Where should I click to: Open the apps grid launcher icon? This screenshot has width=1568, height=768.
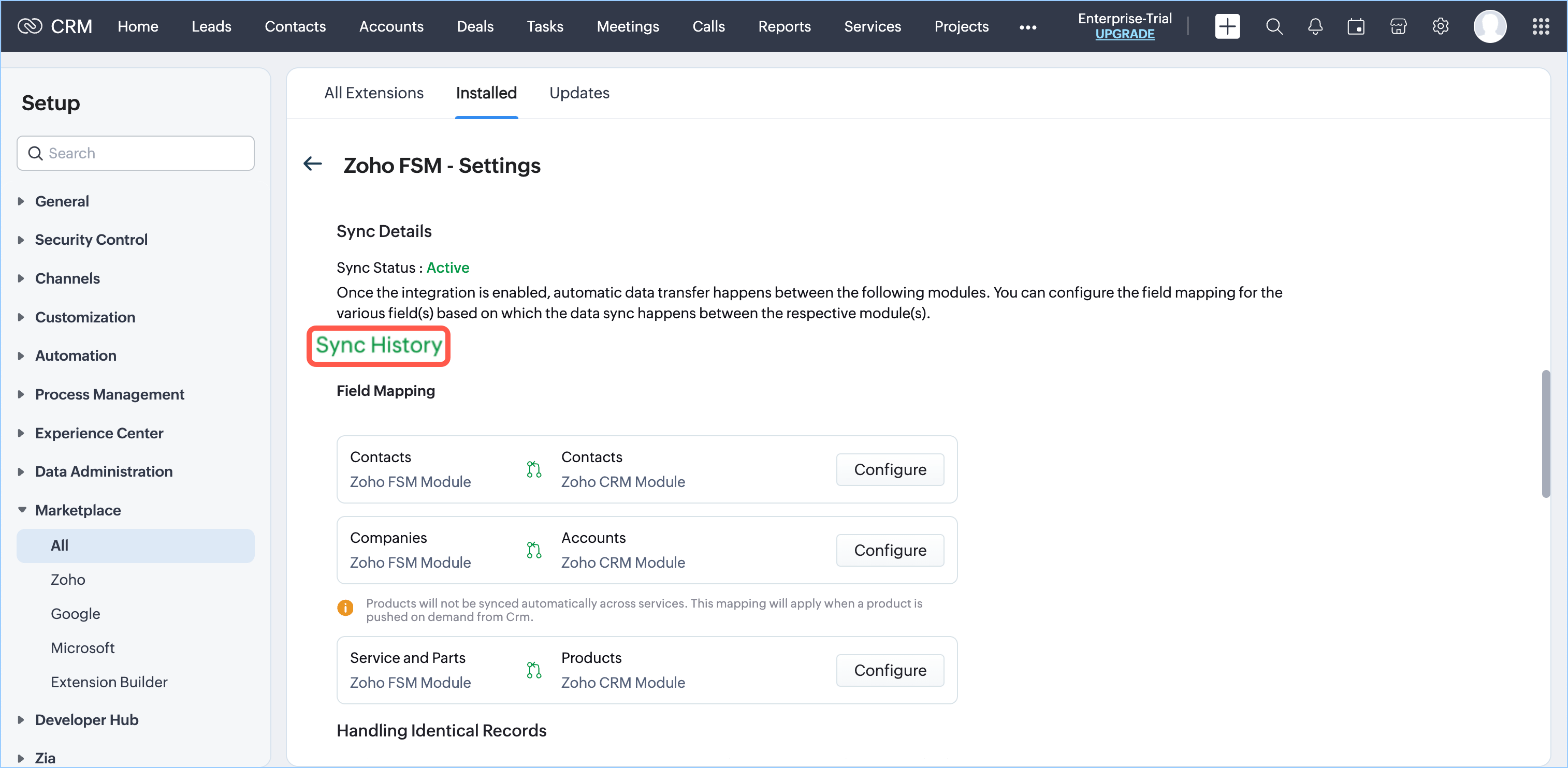point(1540,26)
